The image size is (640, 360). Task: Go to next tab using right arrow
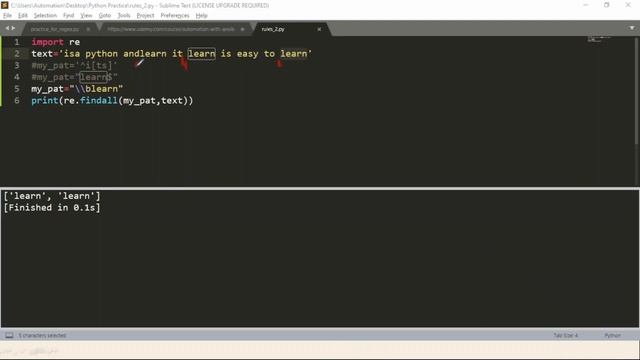click(x=13, y=28)
